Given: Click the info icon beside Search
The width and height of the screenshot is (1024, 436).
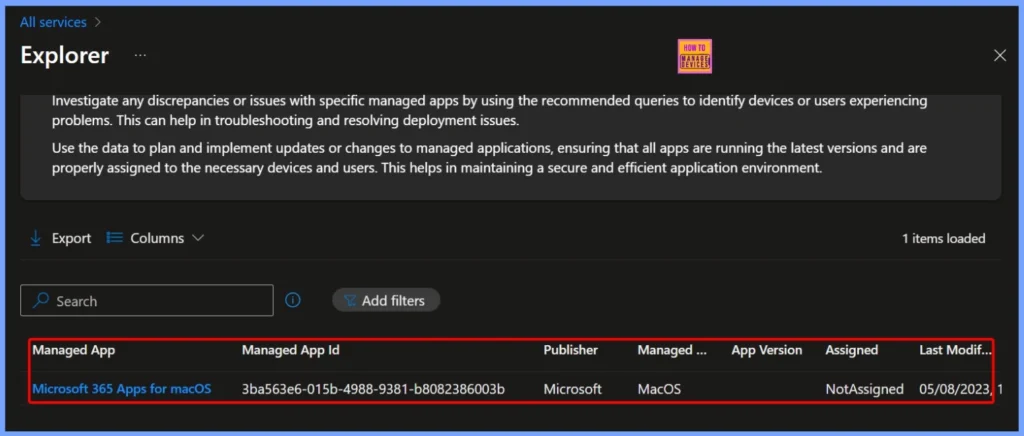Looking at the screenshot, I should point(293,300).
